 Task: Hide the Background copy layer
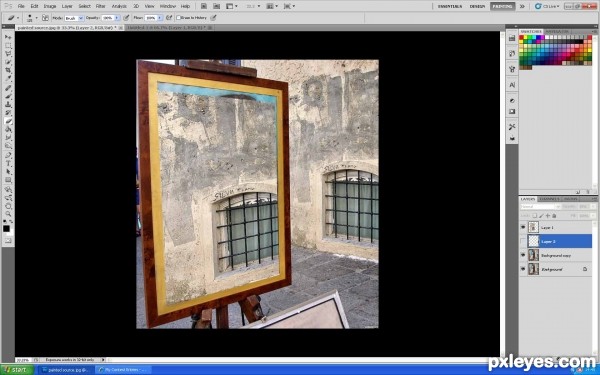point(523,255)
